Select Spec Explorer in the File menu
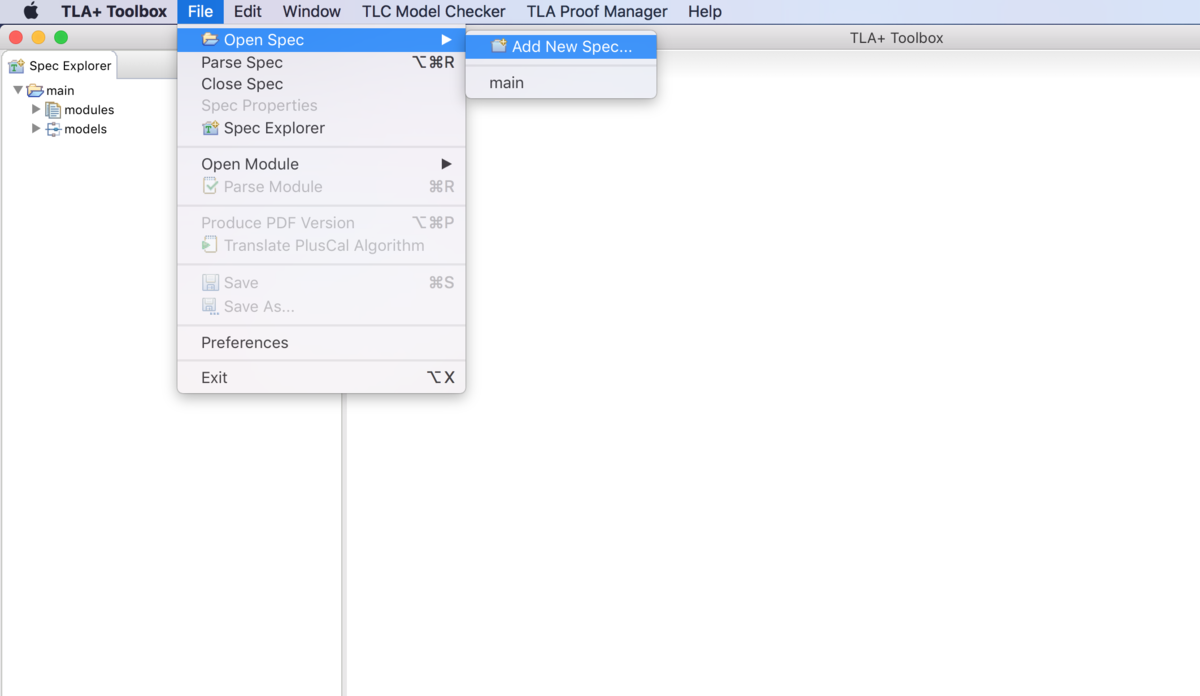Image resolution: width=1200 pixels, height=696 pixels. pyautogui.click(x=321, y=128)
